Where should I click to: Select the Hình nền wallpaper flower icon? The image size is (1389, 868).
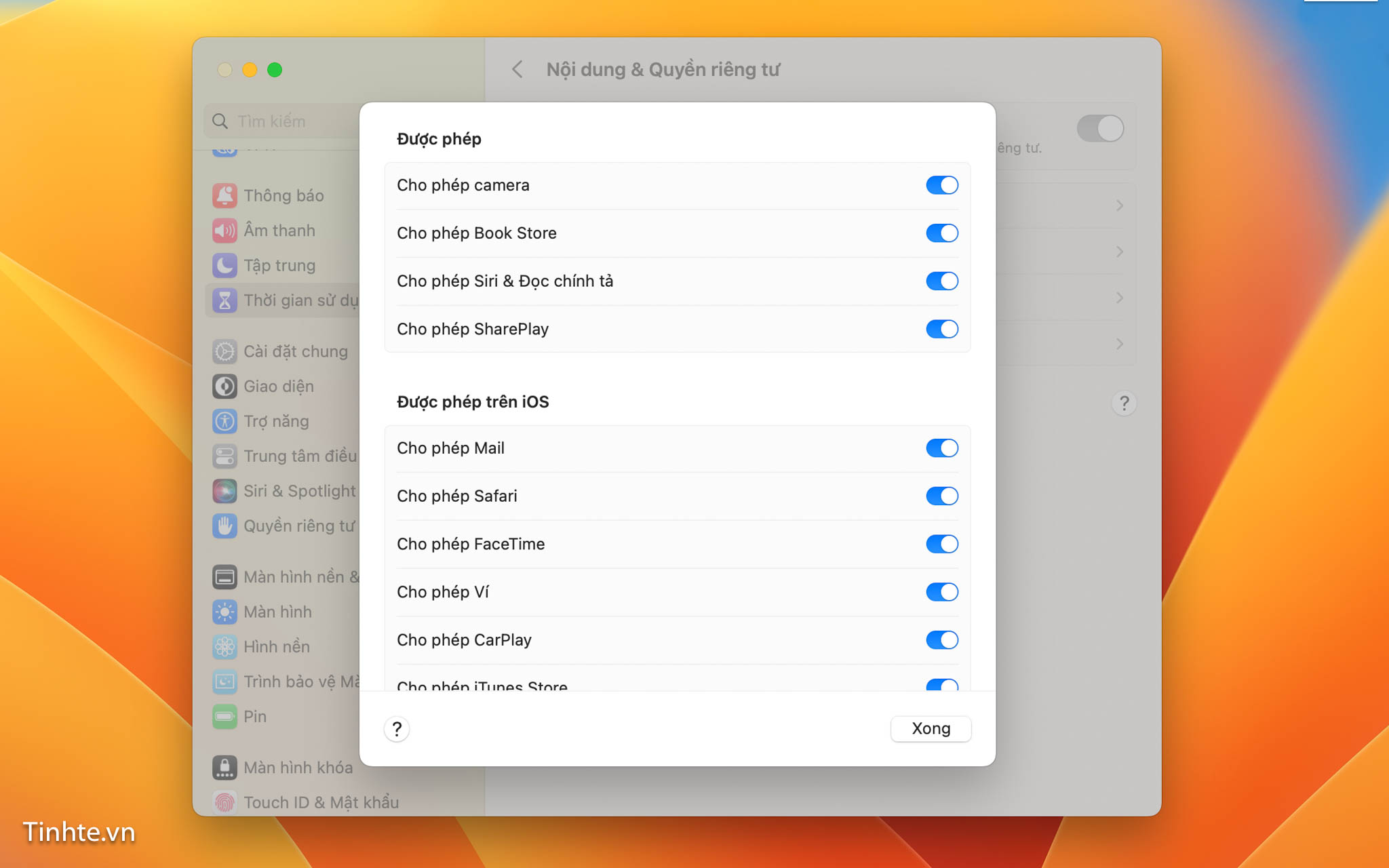pyautogui.click(x=224, y=647)
